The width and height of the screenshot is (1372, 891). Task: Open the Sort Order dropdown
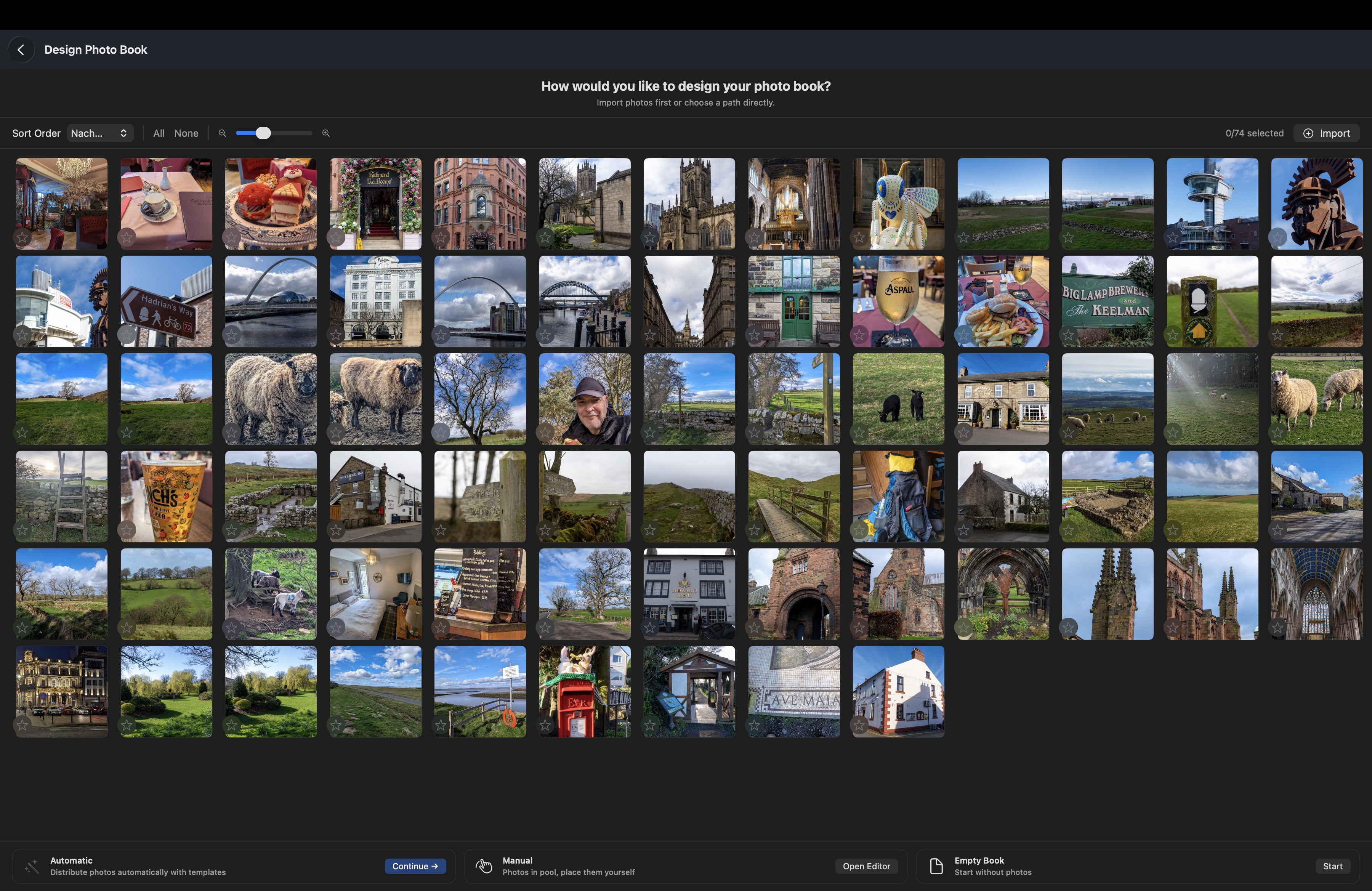tap(100, 134)
